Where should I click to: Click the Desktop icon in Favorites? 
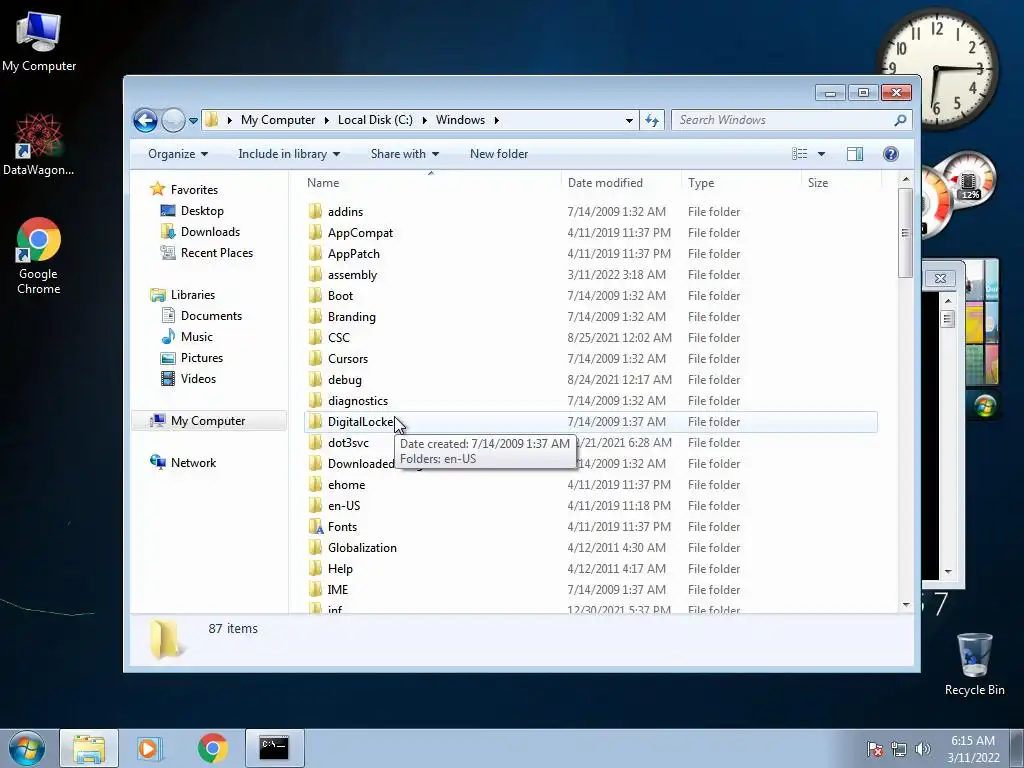[x=168, y=210]
